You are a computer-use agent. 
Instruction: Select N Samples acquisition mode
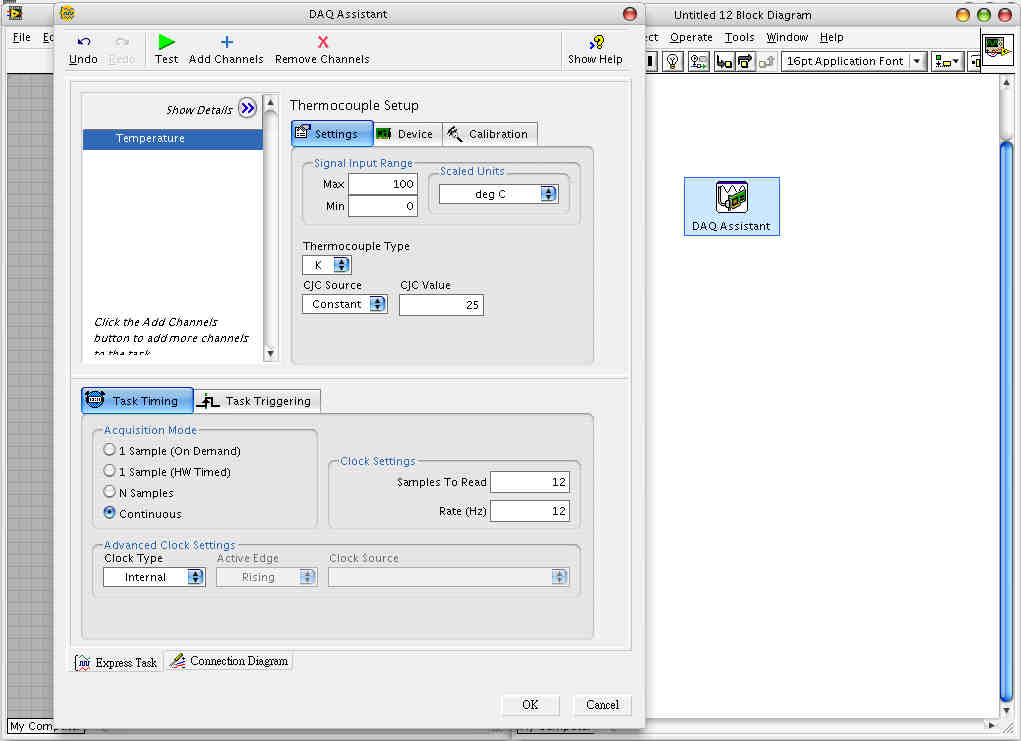click(x=109, y=492)
